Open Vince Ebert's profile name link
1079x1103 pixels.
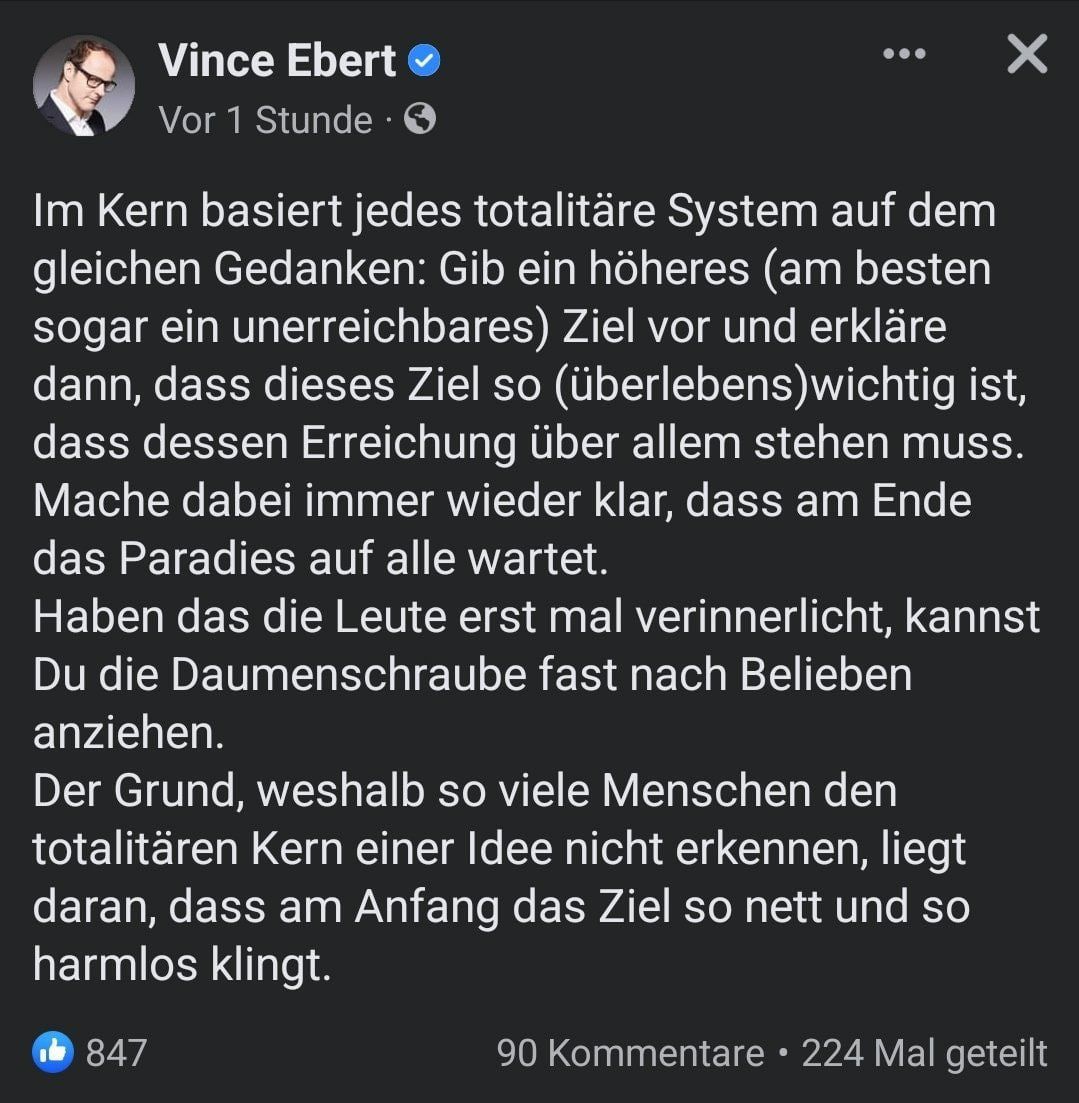(x=278, y=60)
